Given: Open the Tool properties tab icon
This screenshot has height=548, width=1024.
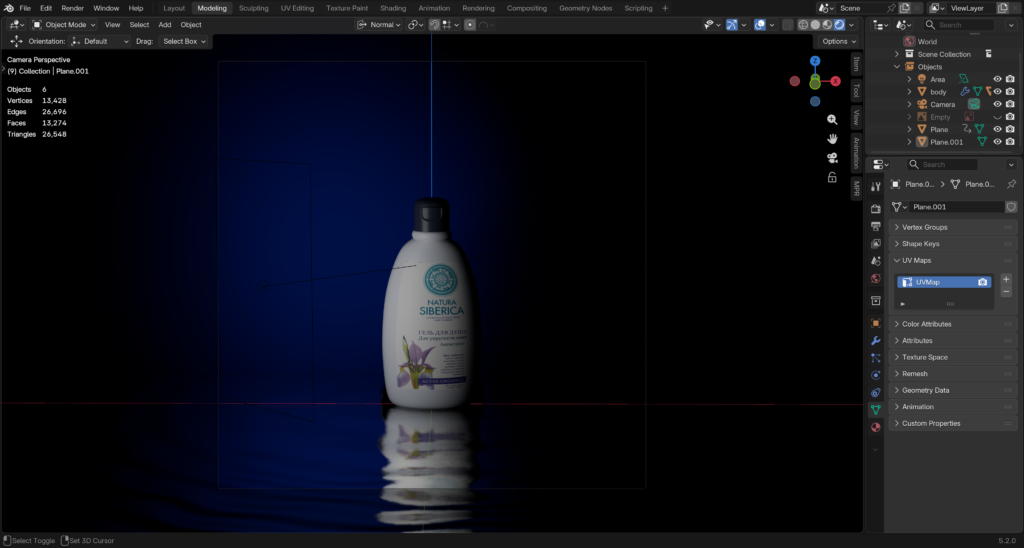Looking at the screenshot, I should tap(876, 187).
